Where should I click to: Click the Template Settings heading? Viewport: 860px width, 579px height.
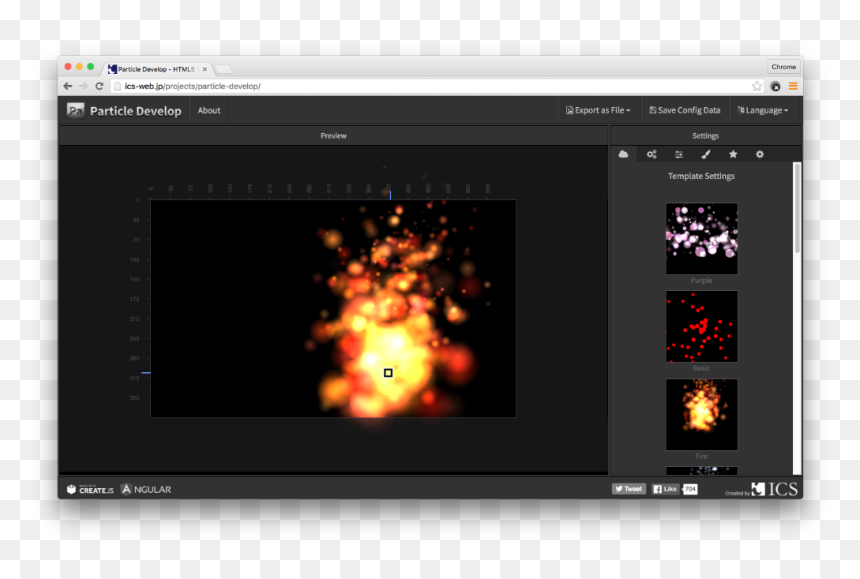pos(701,176)
